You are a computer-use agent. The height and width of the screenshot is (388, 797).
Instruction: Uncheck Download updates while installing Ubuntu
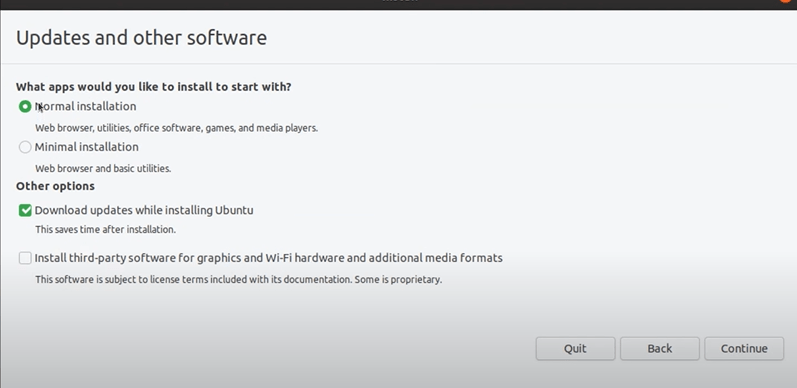[25, 210]
